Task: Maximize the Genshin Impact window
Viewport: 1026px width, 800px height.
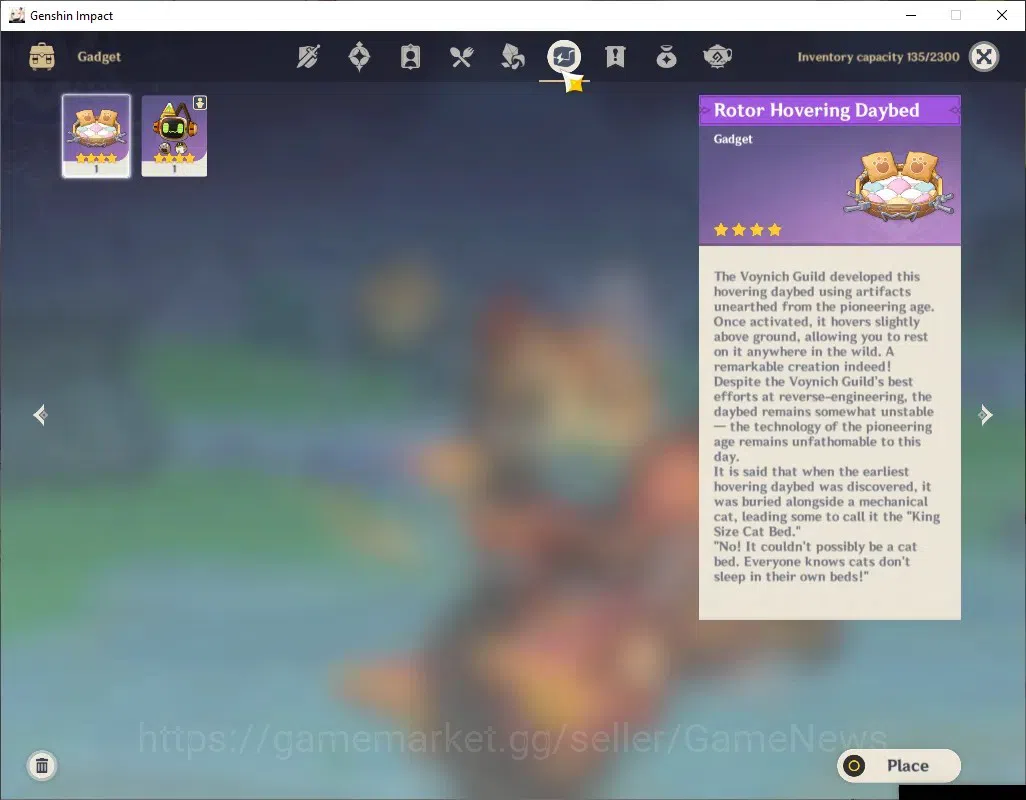Action: point(956,15)
